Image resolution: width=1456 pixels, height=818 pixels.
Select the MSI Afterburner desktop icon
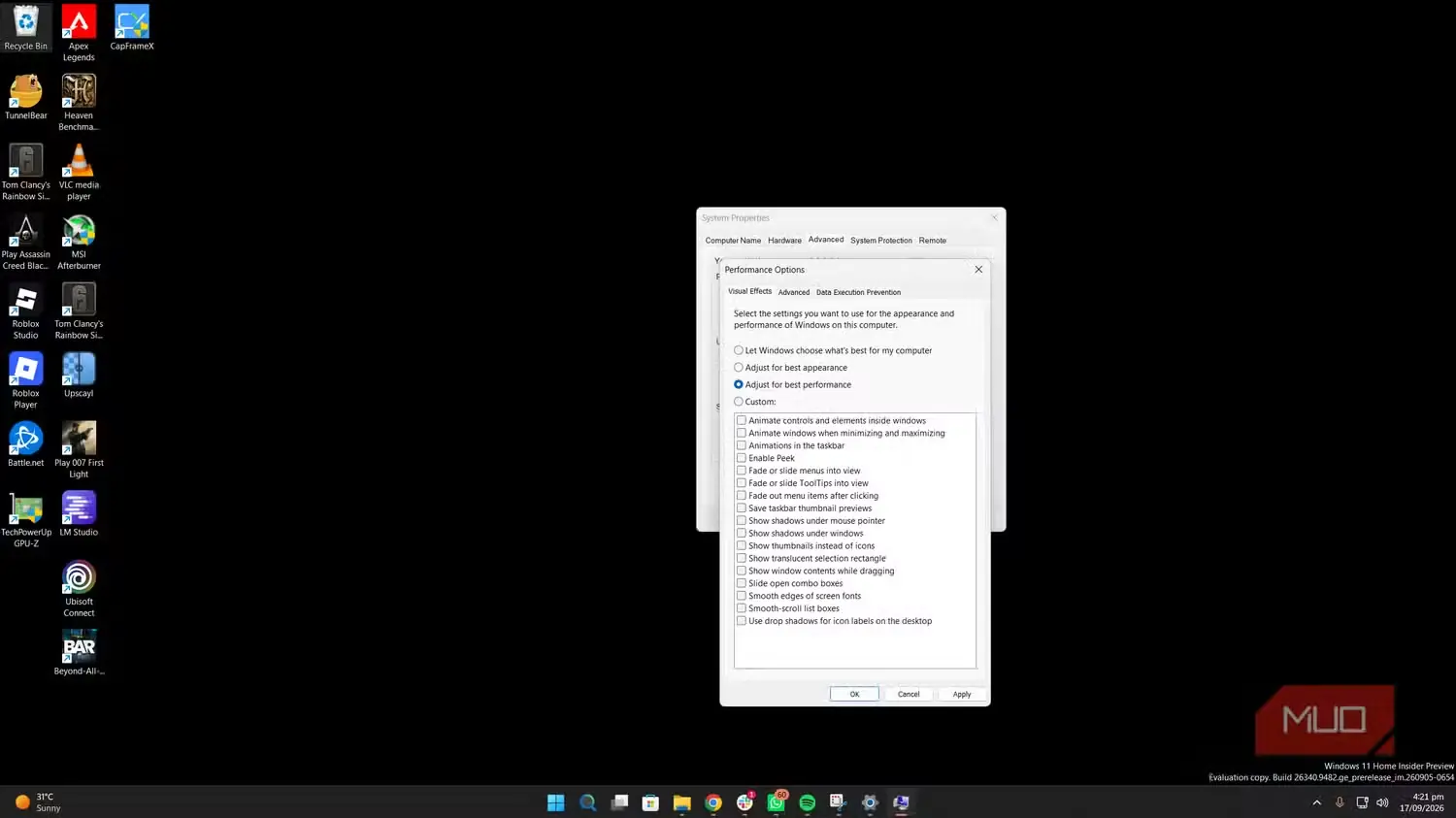click(79, 242)
